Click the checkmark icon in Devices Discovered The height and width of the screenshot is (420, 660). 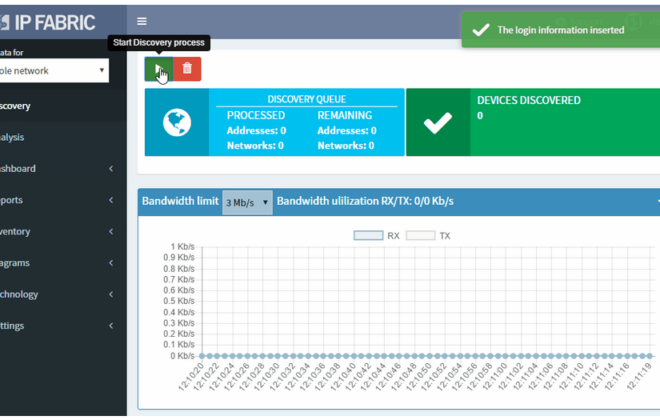click(x=437, y=122)
